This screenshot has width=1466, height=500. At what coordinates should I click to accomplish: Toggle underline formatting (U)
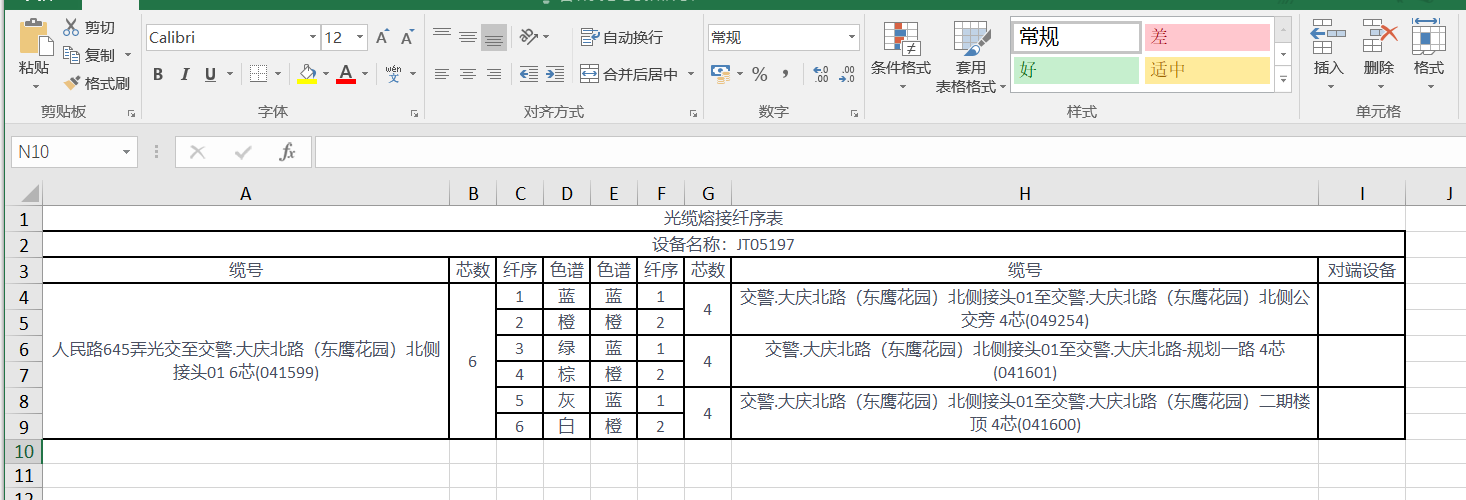(x=210, y=74)
